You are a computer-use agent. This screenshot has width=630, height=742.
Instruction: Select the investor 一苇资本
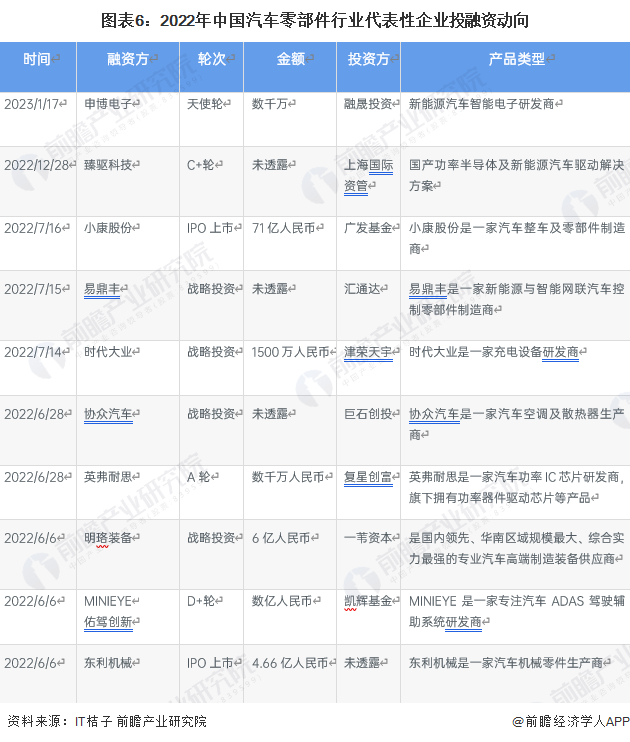coord(368,539)
